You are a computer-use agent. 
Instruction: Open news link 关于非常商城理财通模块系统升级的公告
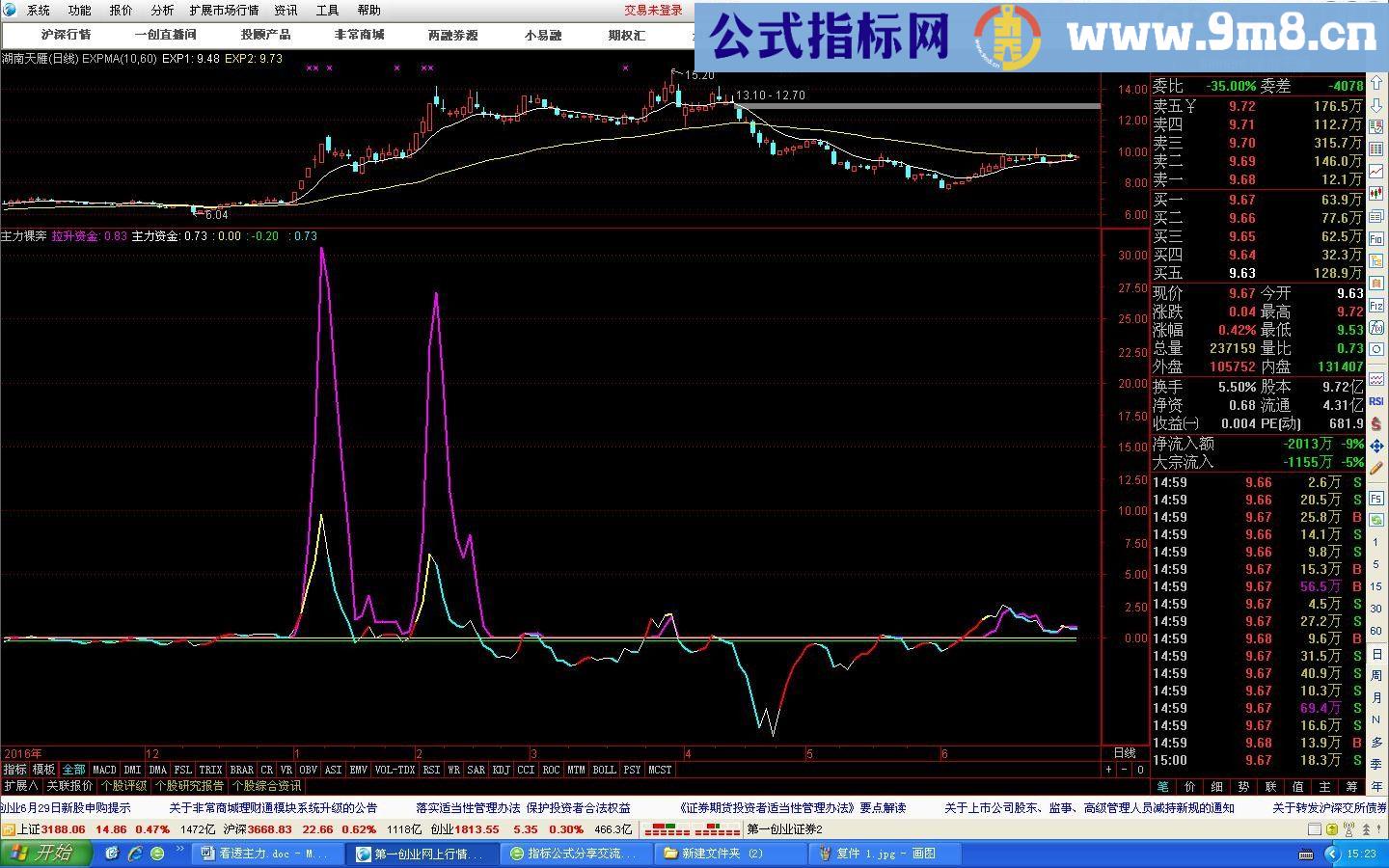click(x=273, y=808)
